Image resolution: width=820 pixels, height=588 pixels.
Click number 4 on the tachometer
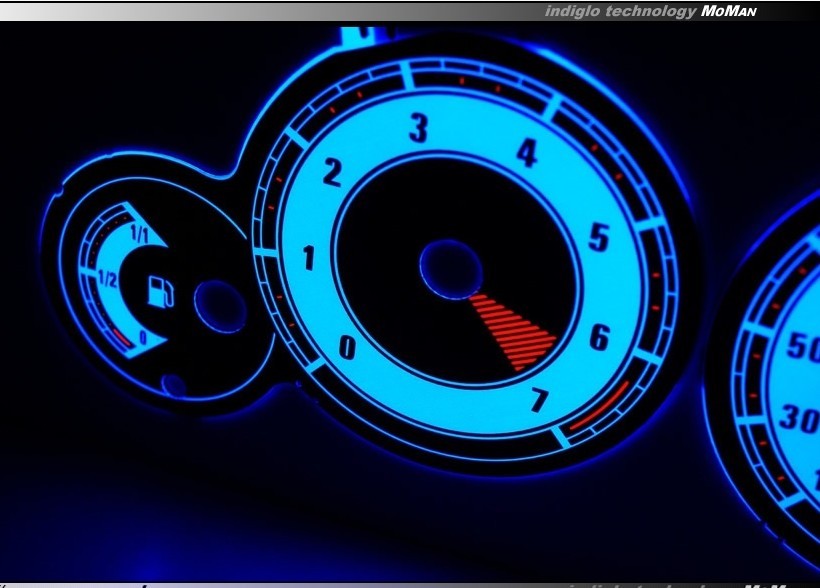point(526,152)
